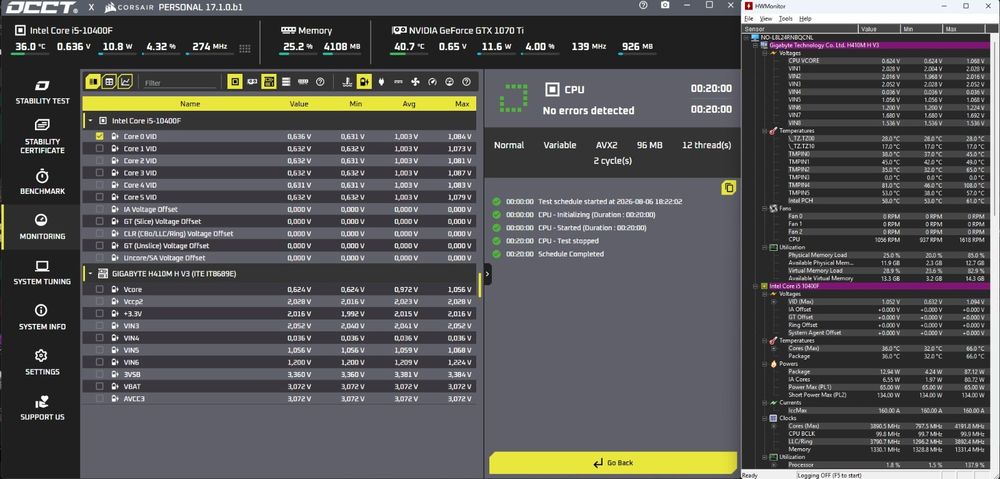
Task: Select the Monitoring section in OCCT sidebar
Action: coord(42,227)
